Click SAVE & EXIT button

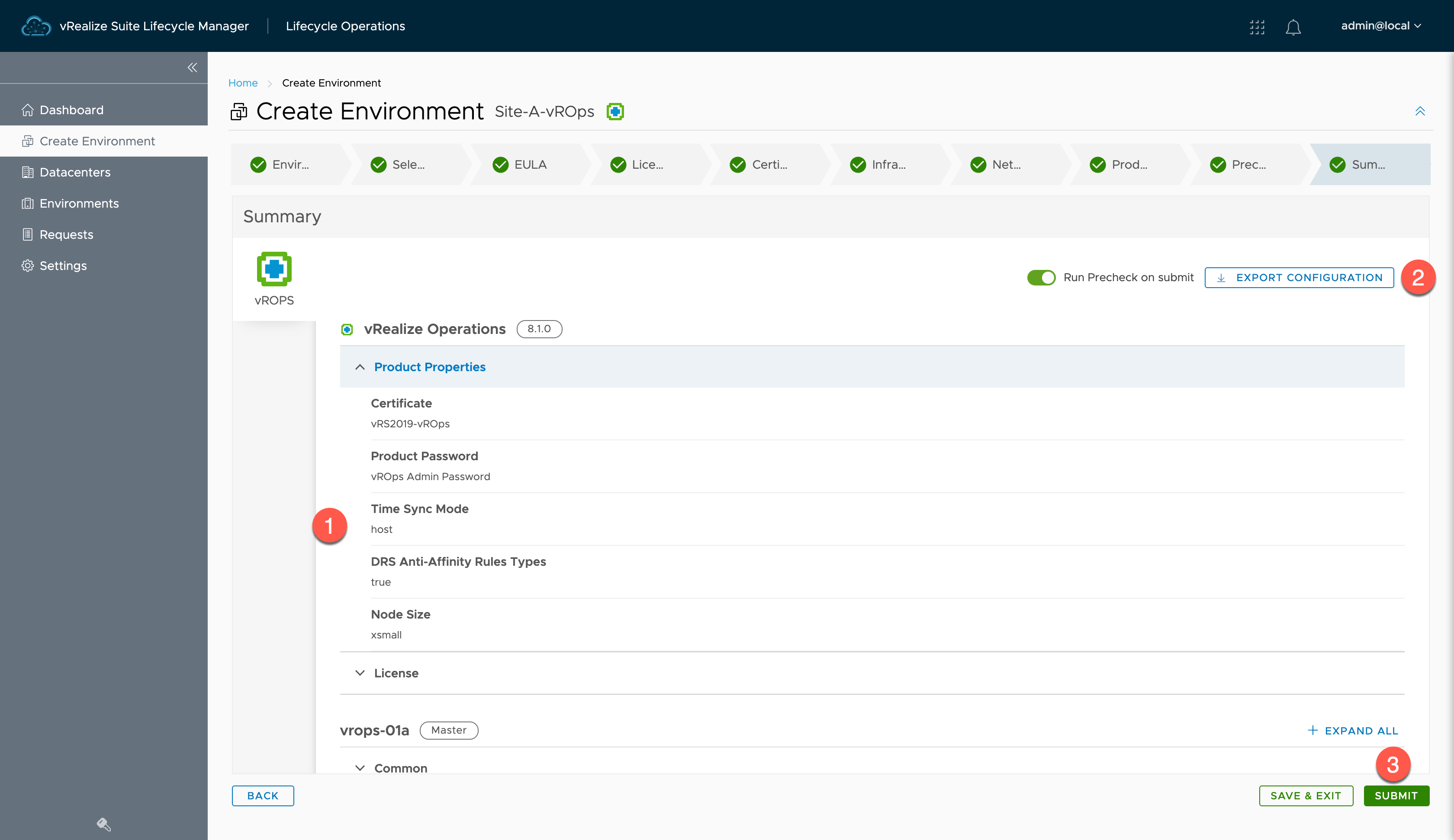point(1306,795)
